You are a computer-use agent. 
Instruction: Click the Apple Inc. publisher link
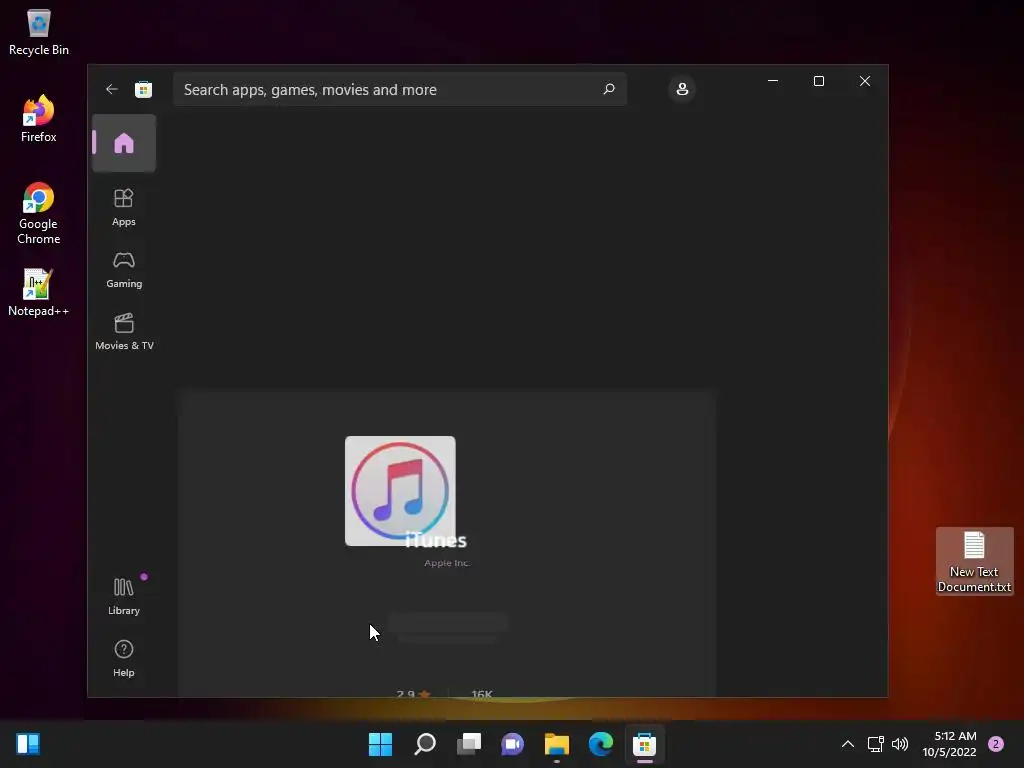pyautogui.click(x=447, y=563)
